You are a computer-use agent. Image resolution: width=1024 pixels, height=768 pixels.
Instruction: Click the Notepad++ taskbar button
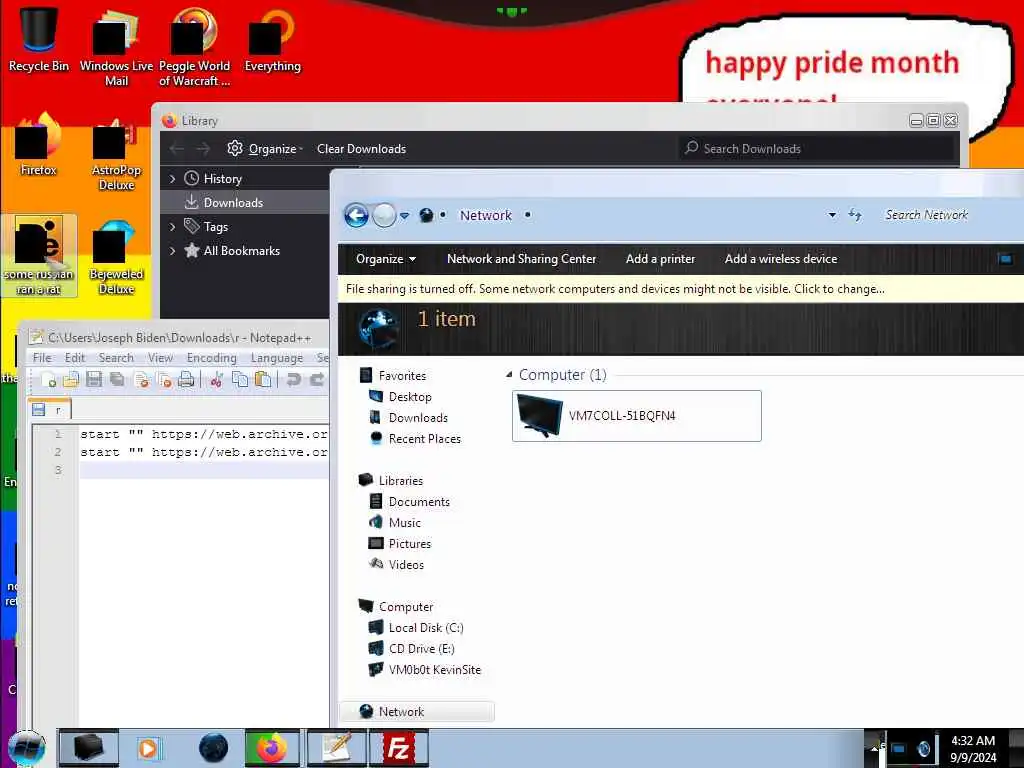pyautogui.click(x=336, y=748)
